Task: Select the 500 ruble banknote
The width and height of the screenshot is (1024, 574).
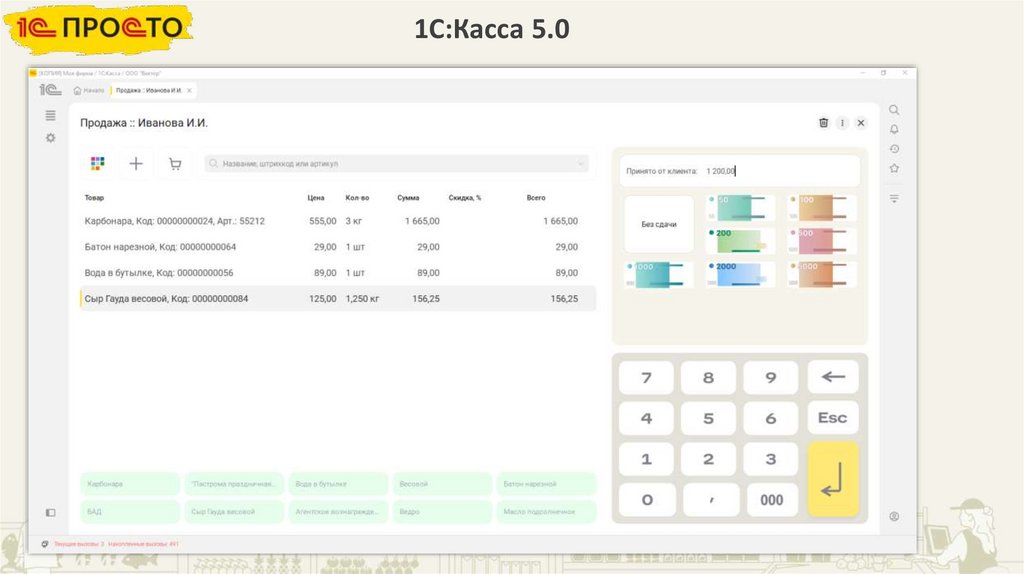Action: point(821,241)
